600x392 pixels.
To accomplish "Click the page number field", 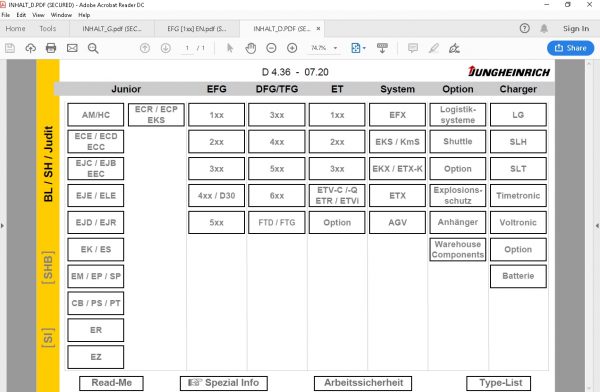I will (x=187, y=48).
